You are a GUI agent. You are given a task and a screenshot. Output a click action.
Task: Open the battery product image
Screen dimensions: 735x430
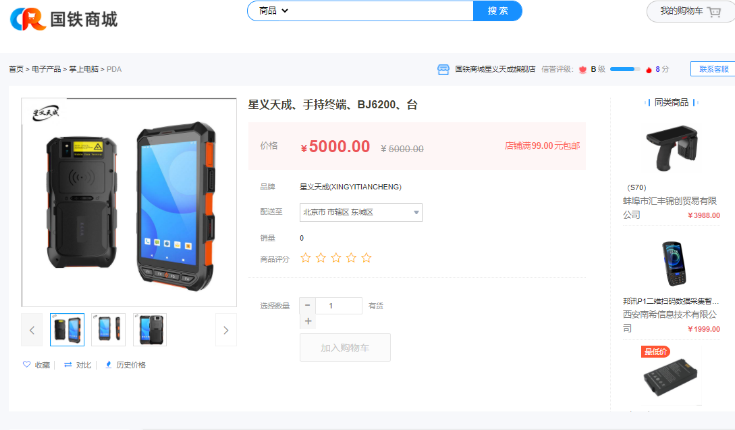pos(670,376)
